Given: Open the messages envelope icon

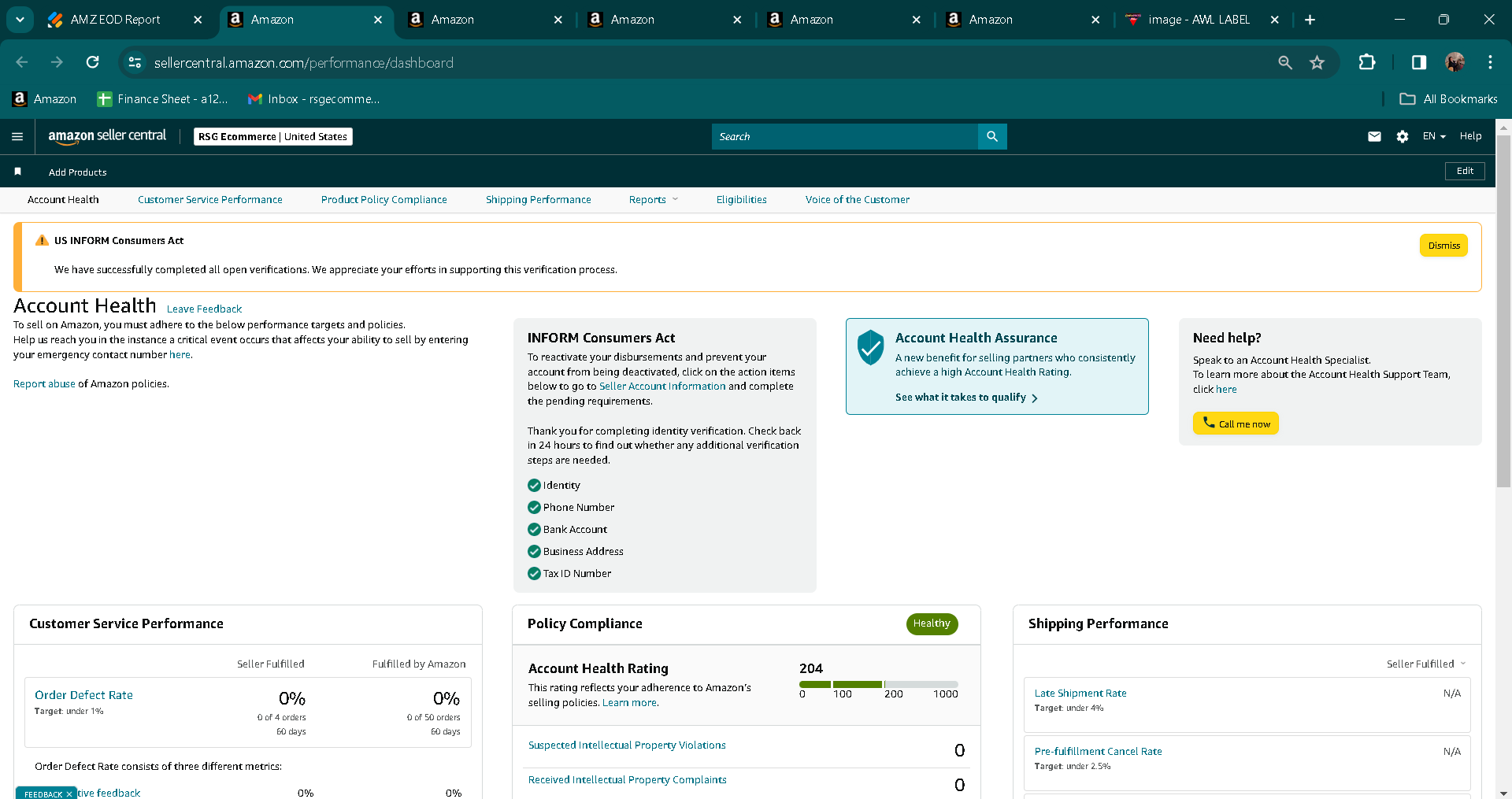Looking at the screenshot, I should coord(1374,136).
